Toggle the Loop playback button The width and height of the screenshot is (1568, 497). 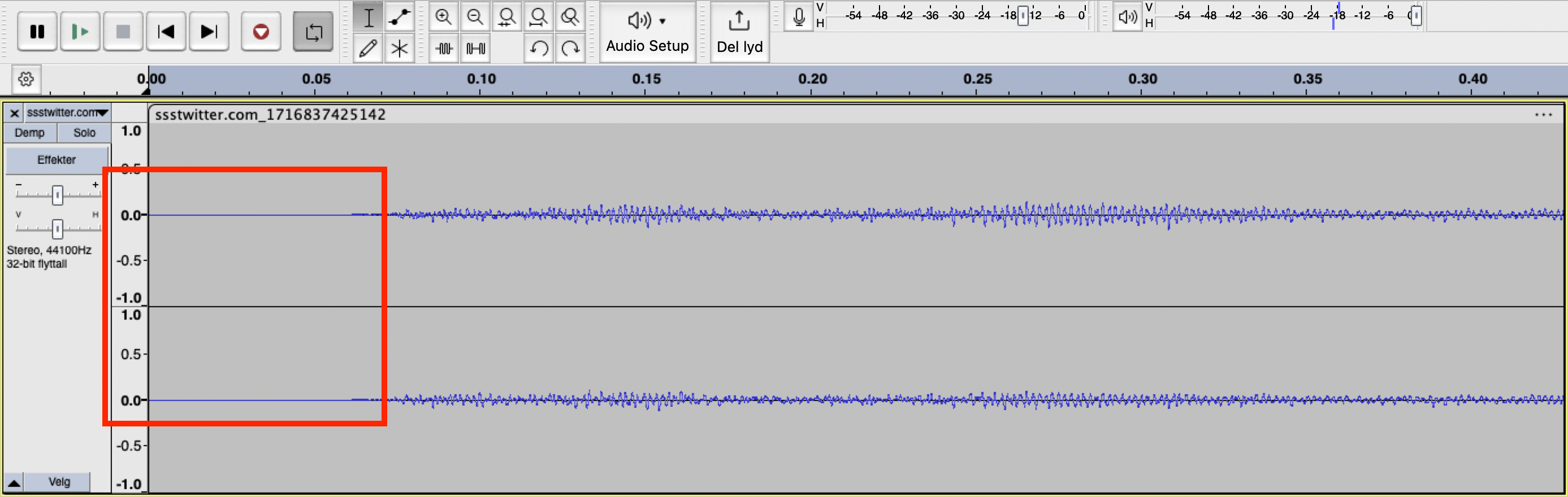click(x=313, y=31)
